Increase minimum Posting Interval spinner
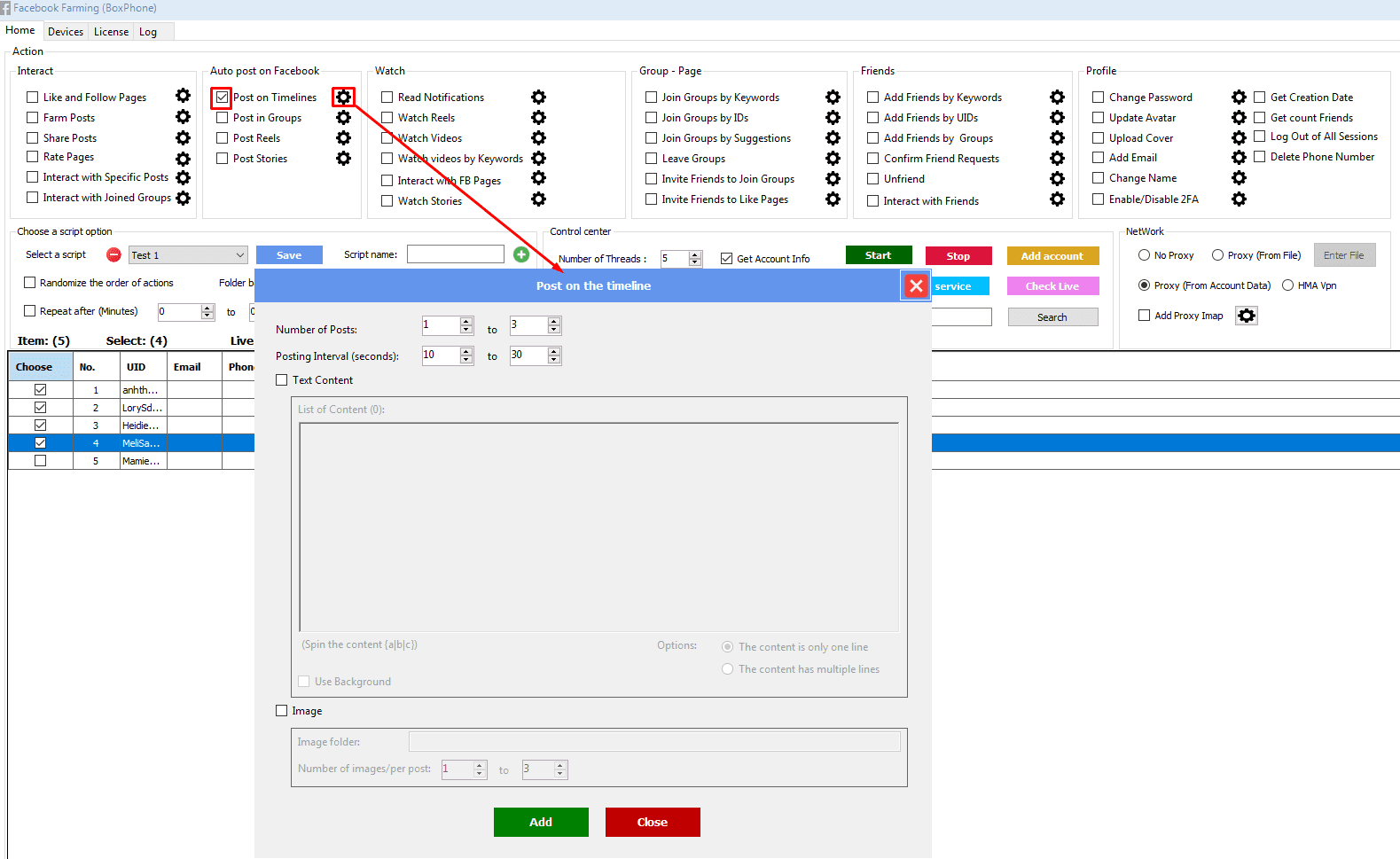1400x859 pixels. pyautogui.click(x=466, y=350)
